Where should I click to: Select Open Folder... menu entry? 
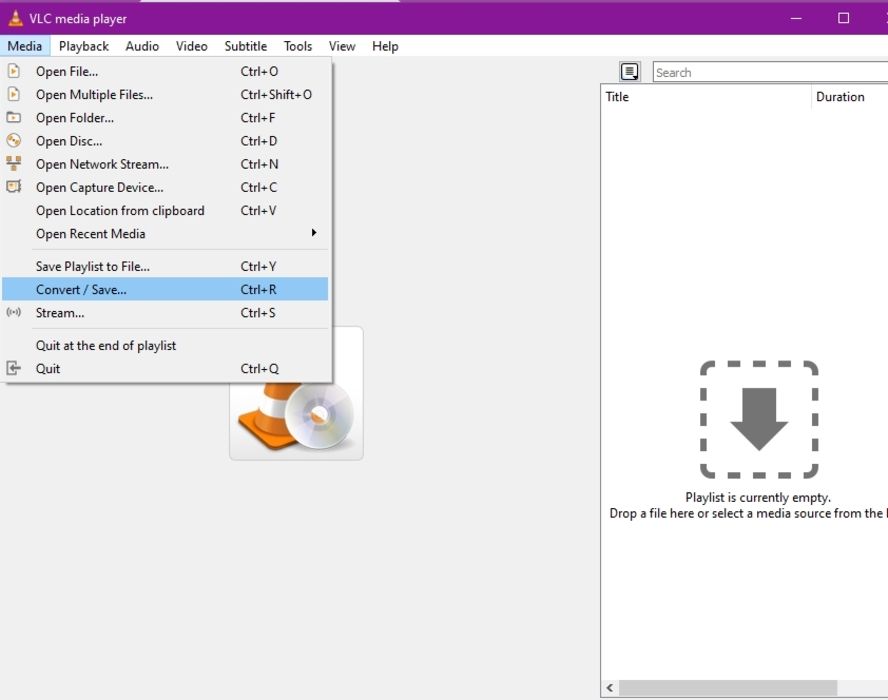(165, 118)
